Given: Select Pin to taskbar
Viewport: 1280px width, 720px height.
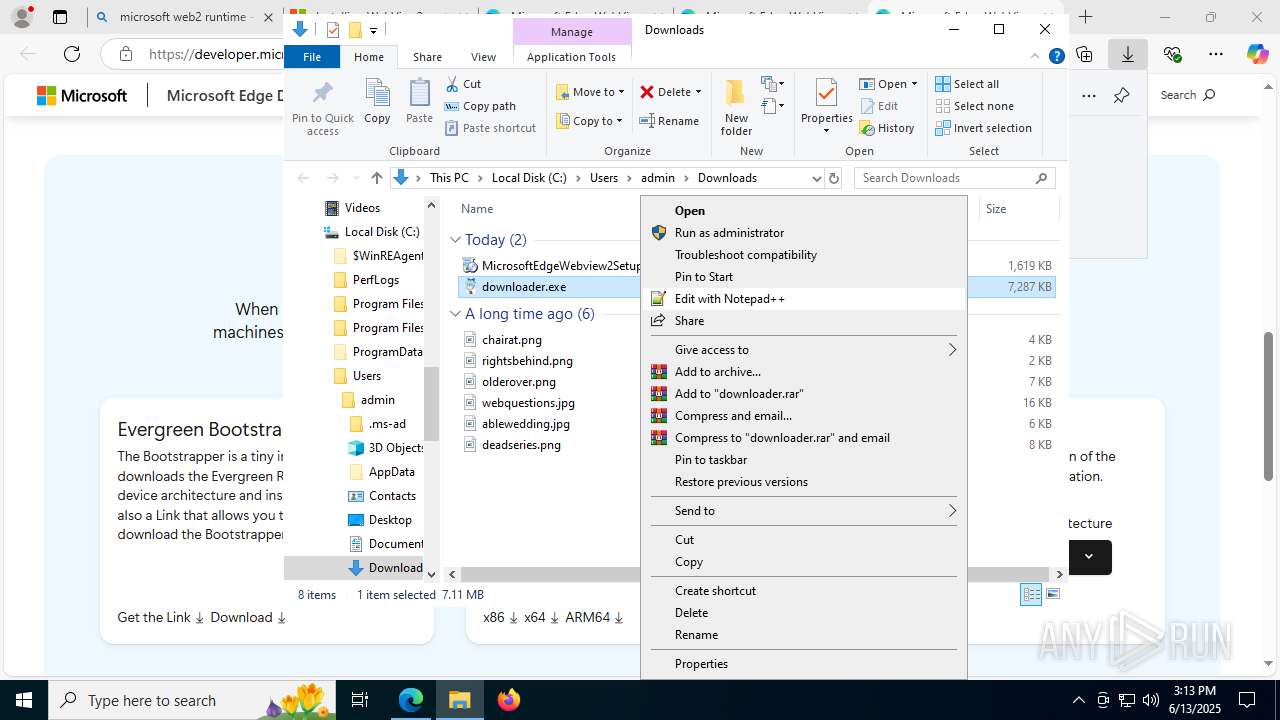Looking at the screenshot, I should (x=803, y=460).
